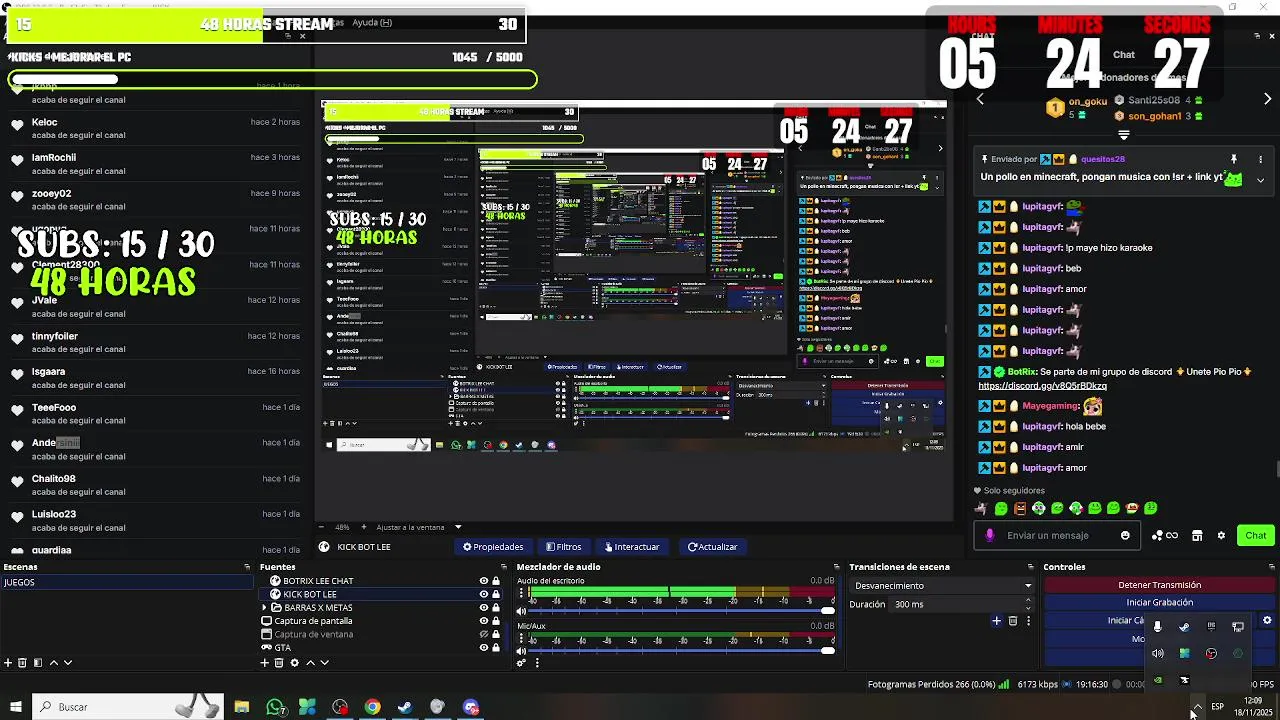Open WhatsApp from the taskbar
Image resolution: width=1280 pixels, height=720 pixels.
pyautogui.click(x=276, y=707)
